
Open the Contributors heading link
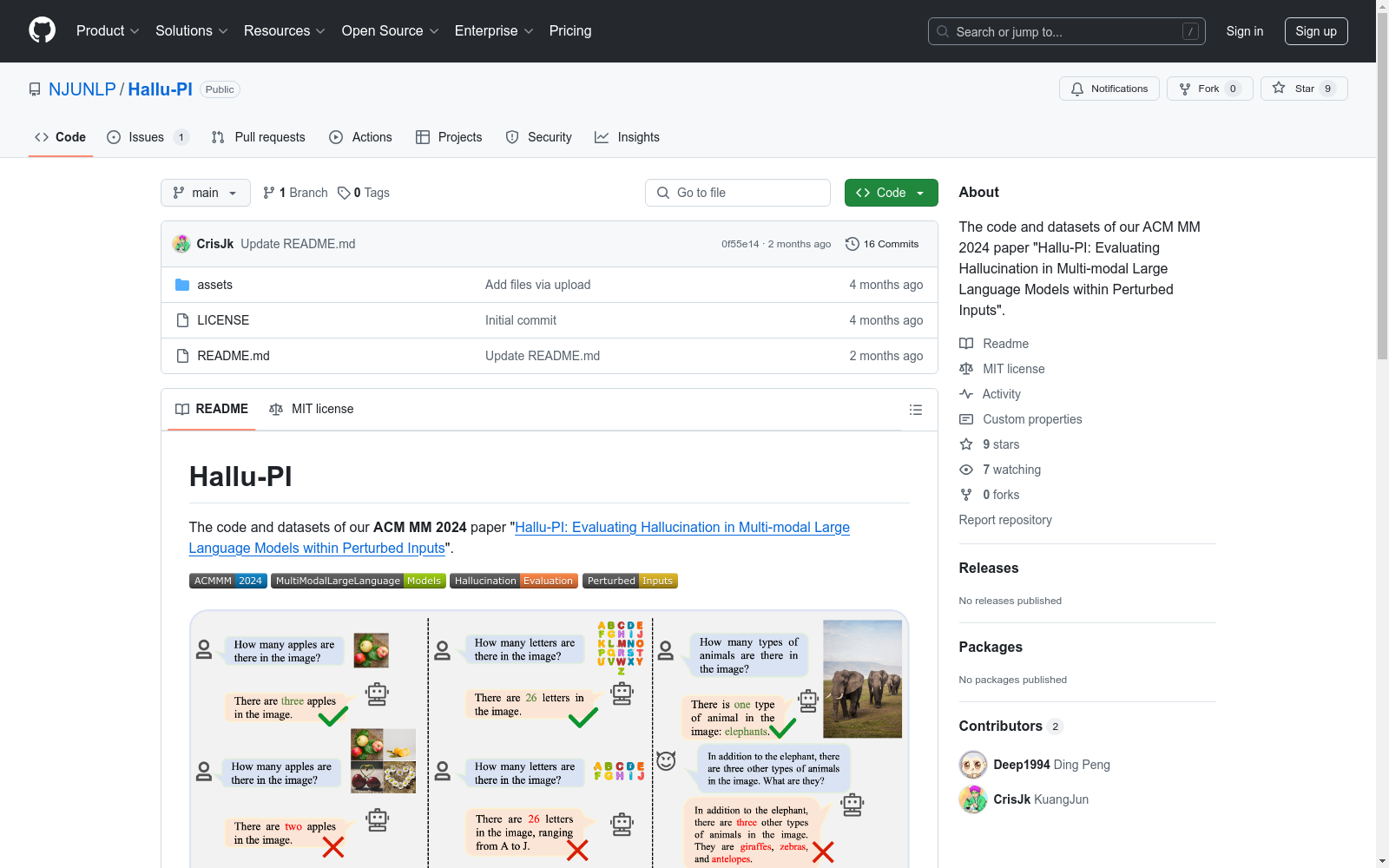(1010, 727)
